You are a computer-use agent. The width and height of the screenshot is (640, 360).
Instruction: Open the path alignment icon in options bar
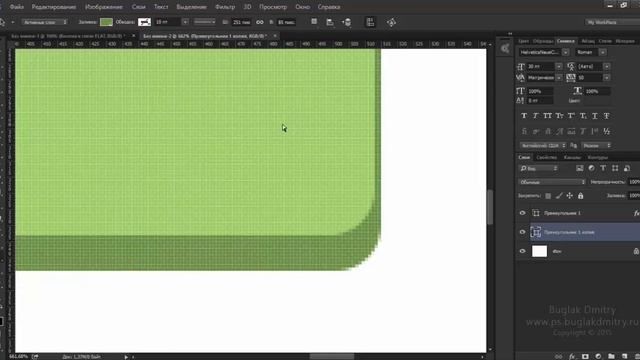(330, 22)
